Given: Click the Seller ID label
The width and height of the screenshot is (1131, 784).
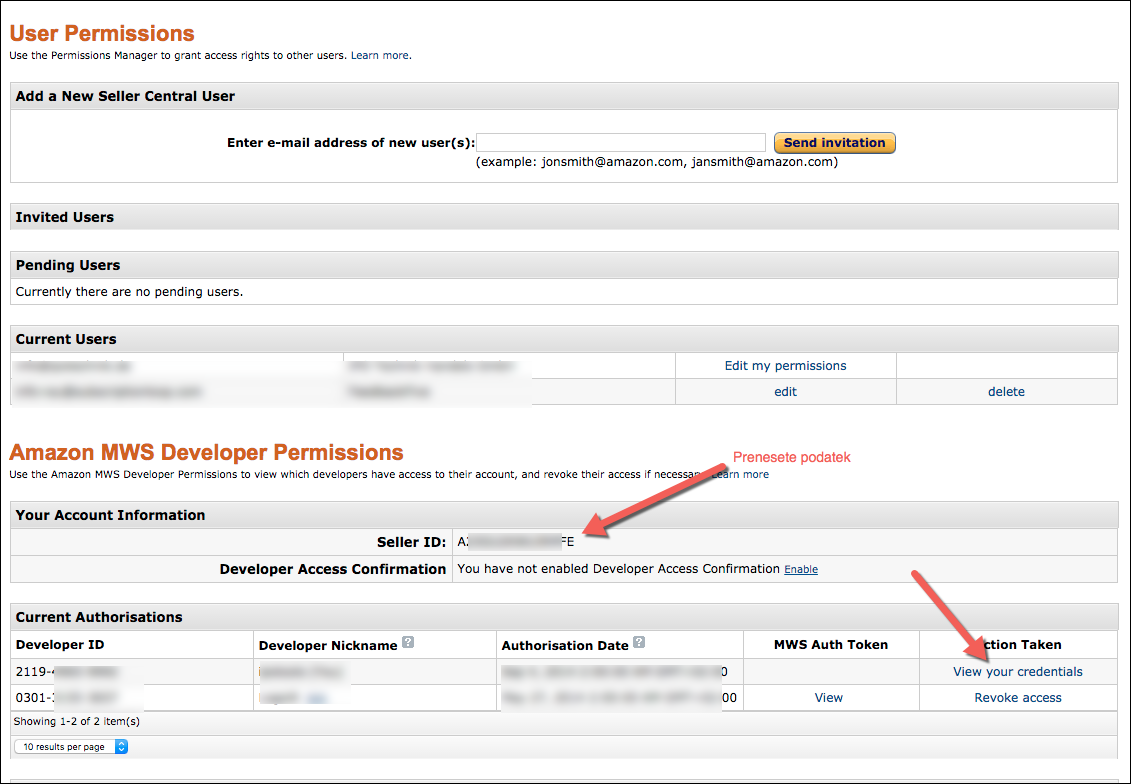Looking at the screenshot, I should [411, 542].
